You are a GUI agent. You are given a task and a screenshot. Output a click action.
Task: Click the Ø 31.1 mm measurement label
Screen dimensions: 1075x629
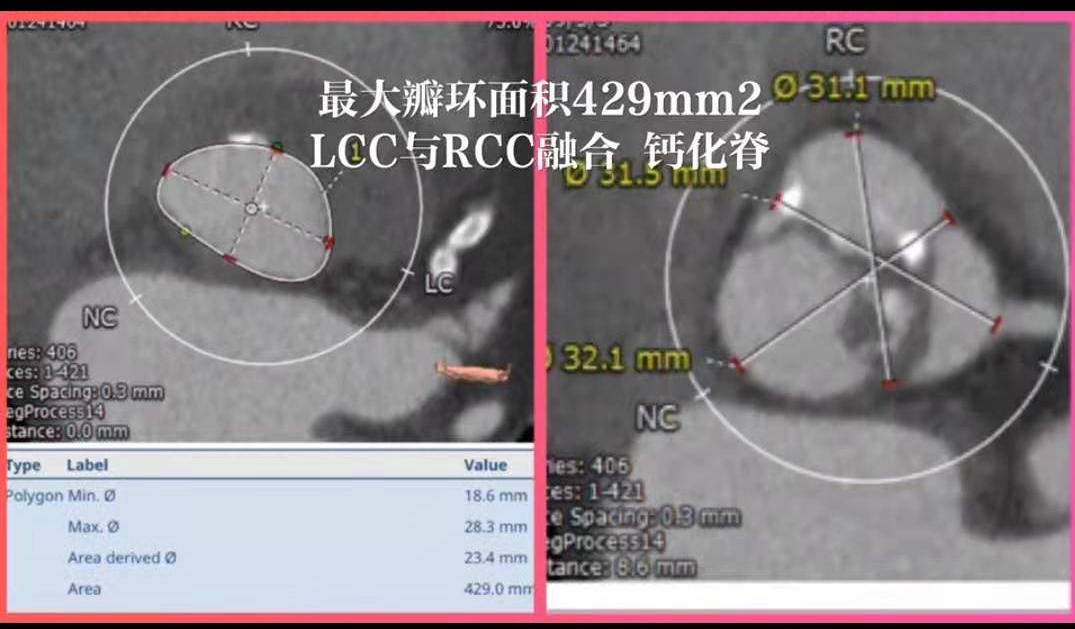click(854, 88)
